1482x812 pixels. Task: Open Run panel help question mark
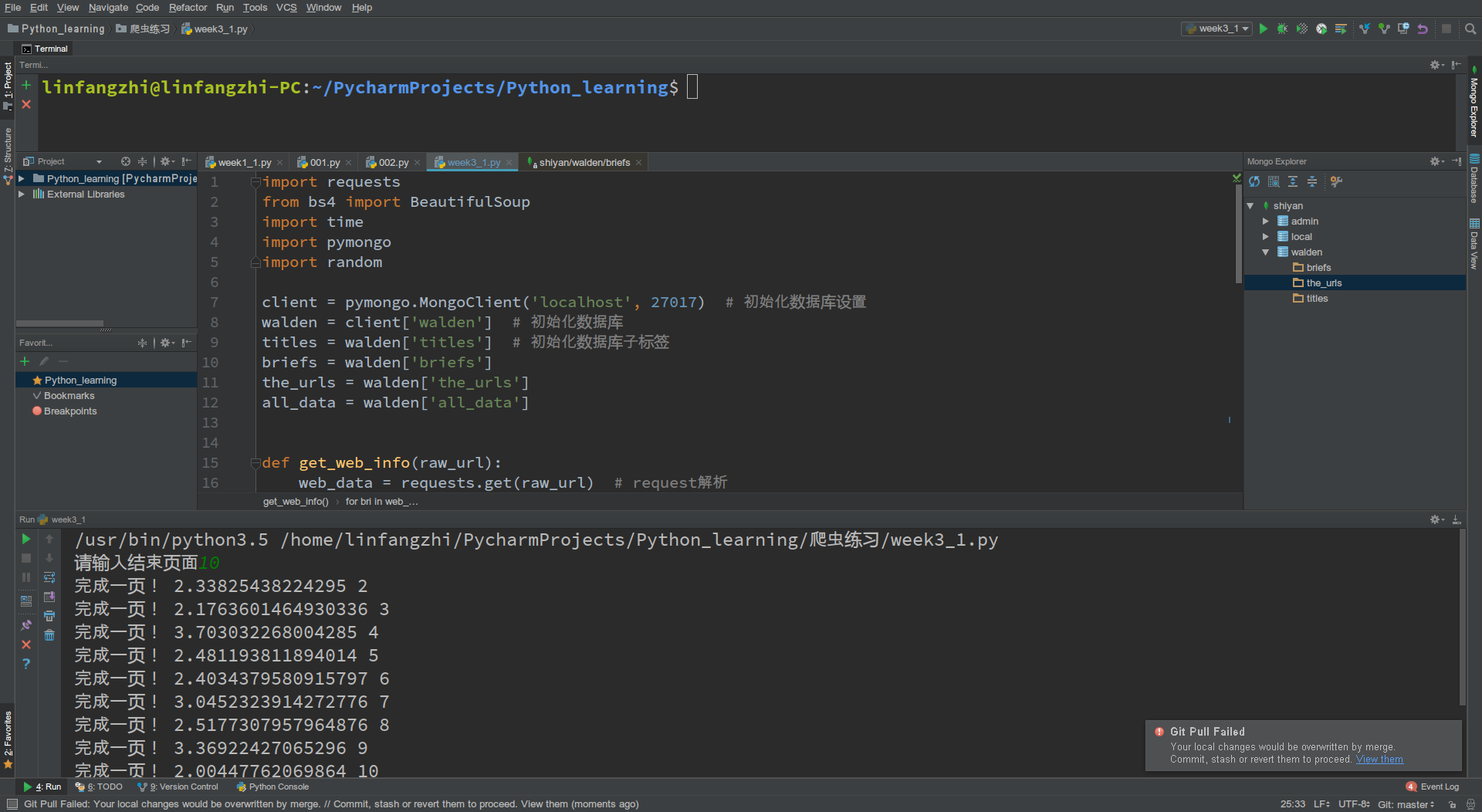pos(26,664)
